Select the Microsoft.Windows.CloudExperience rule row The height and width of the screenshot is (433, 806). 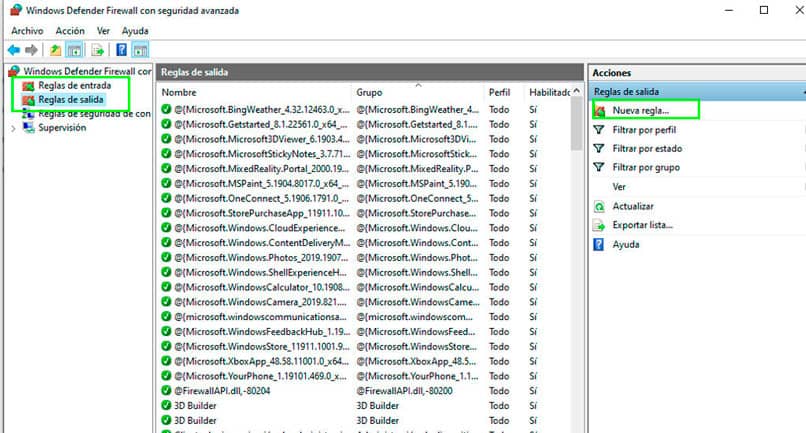tap(365, 228)
